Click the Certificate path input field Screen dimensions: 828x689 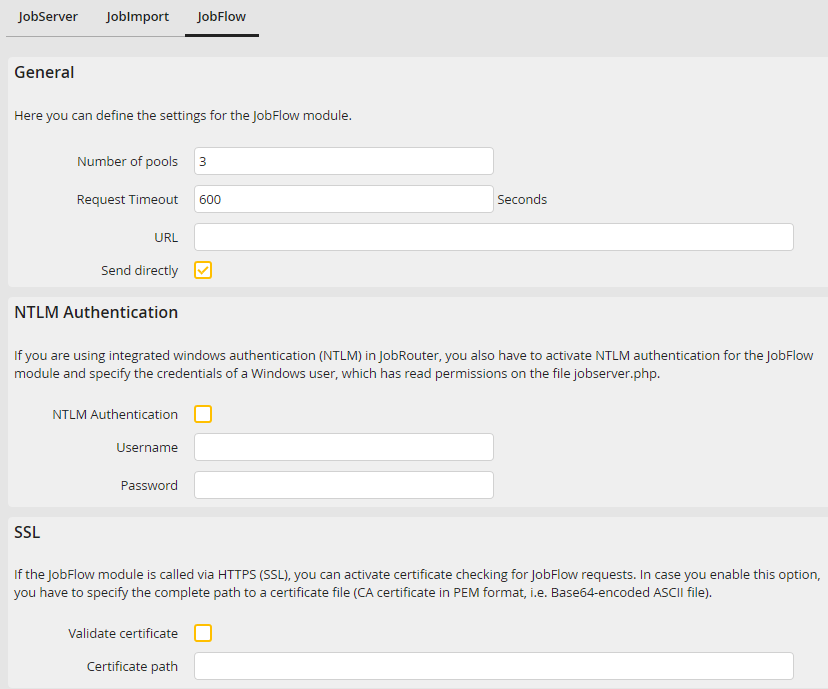coord(494,666)
